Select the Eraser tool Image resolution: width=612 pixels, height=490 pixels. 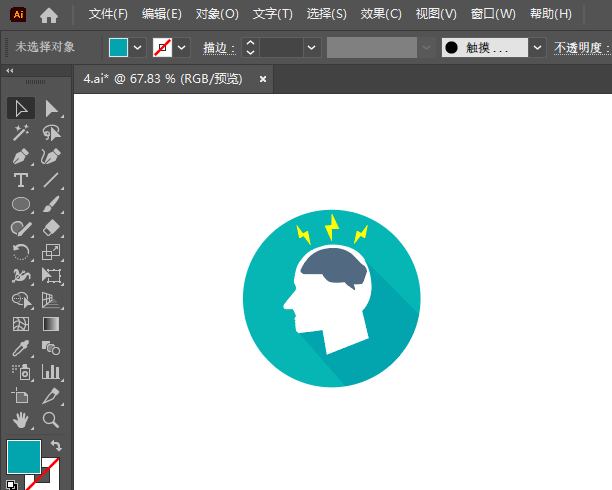coord(51,228)
